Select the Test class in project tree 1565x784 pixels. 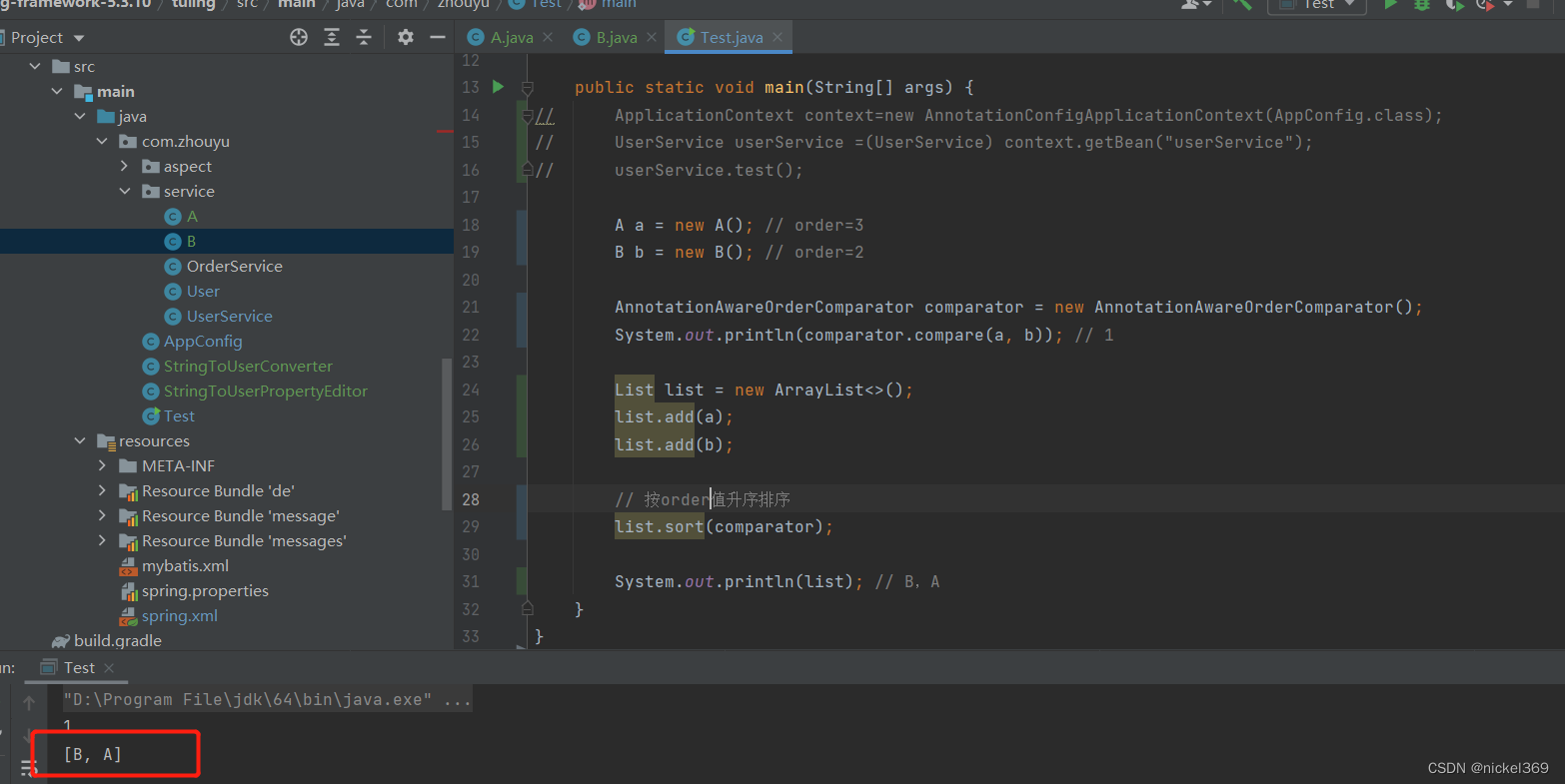coord(179,416)
